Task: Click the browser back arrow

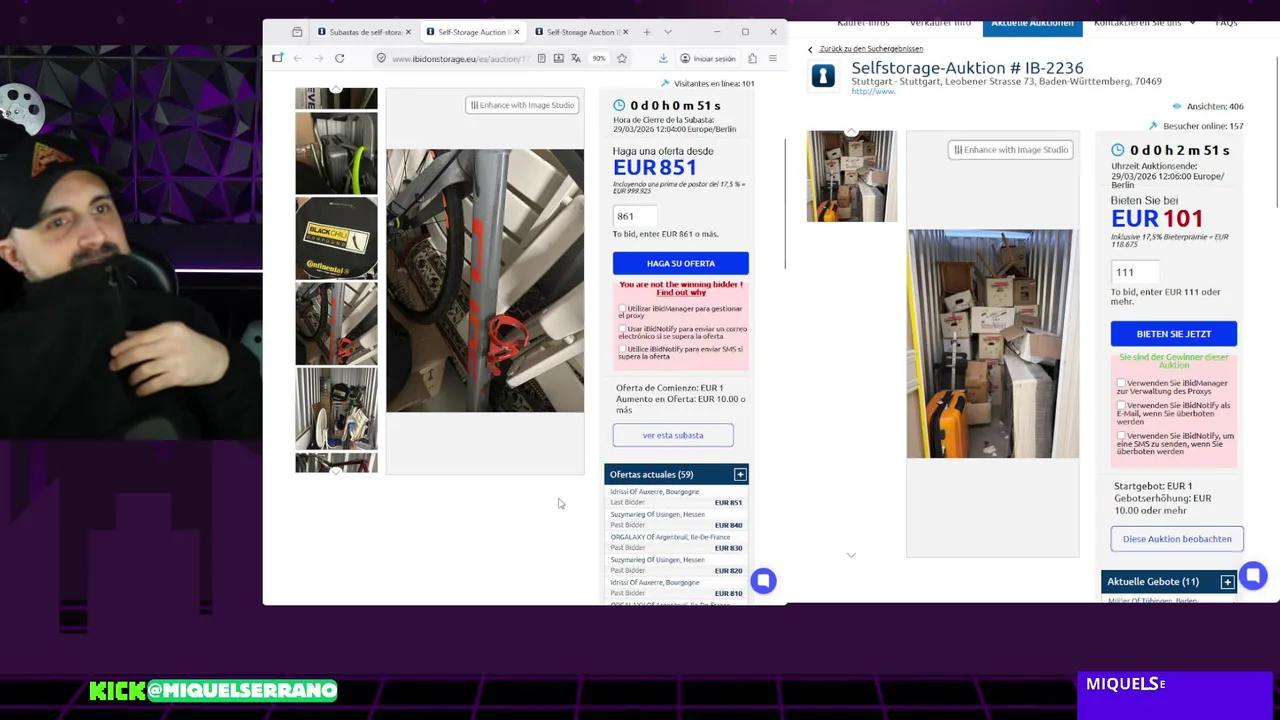Action: tap(298, 59)
